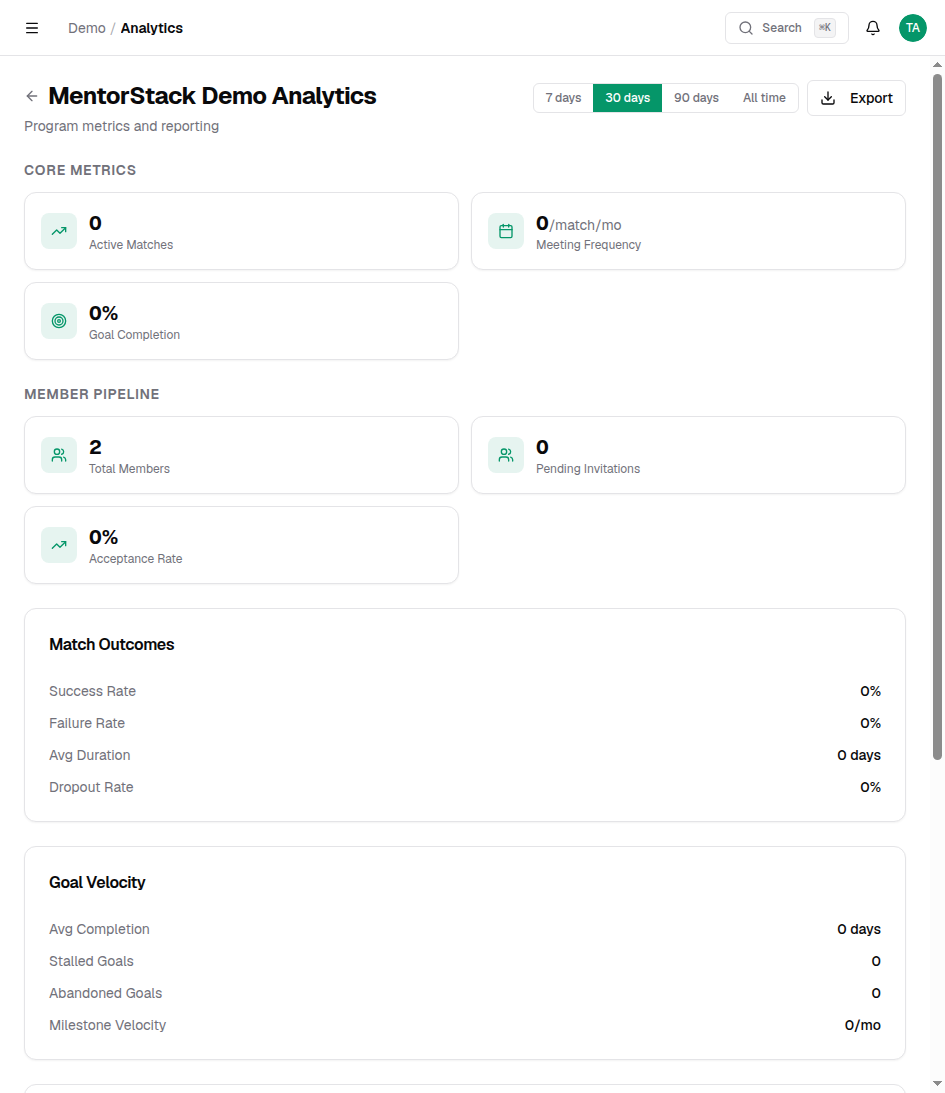Open the navigation hamburger menu
Viewport: 945px width, 1093px height.
[32, 28]
